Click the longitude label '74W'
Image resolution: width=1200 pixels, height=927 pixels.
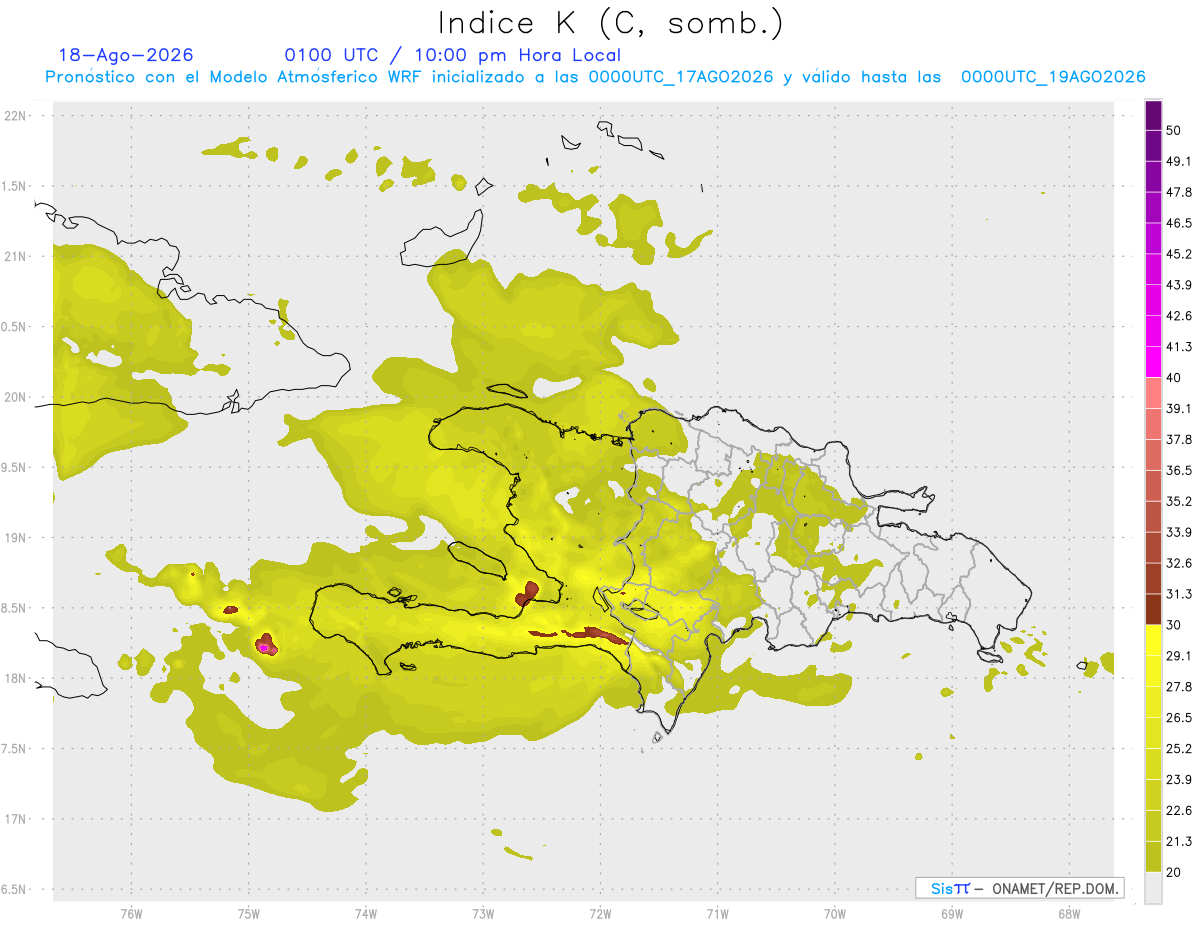click(365, 913)
